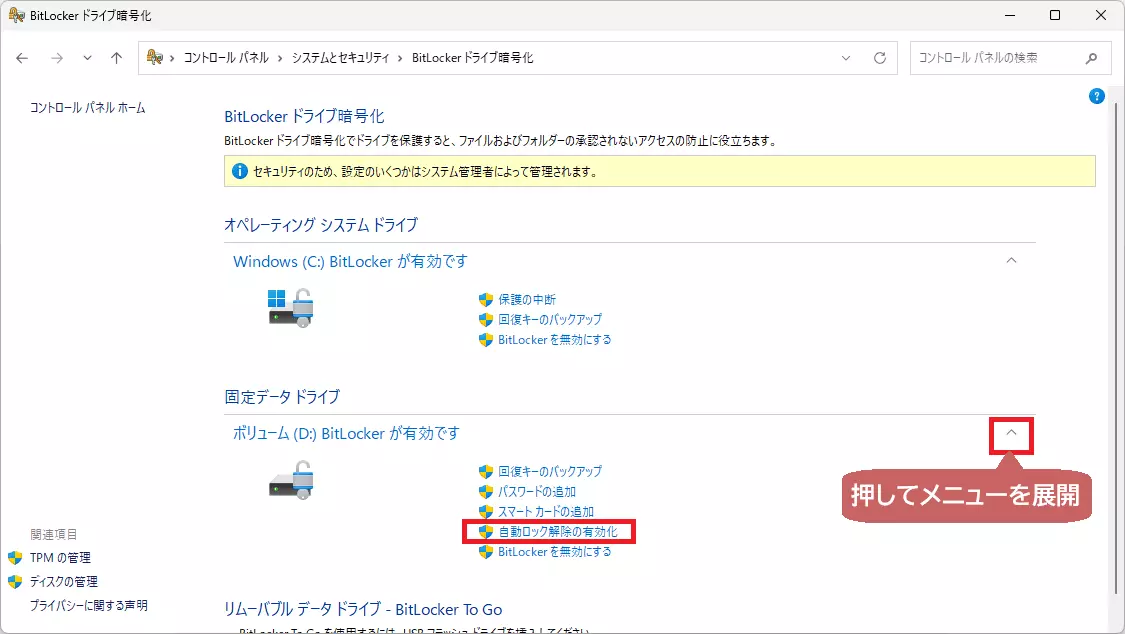Click shield icon beside パスワードの追加

pyautogui.click(x=486, y=492)
